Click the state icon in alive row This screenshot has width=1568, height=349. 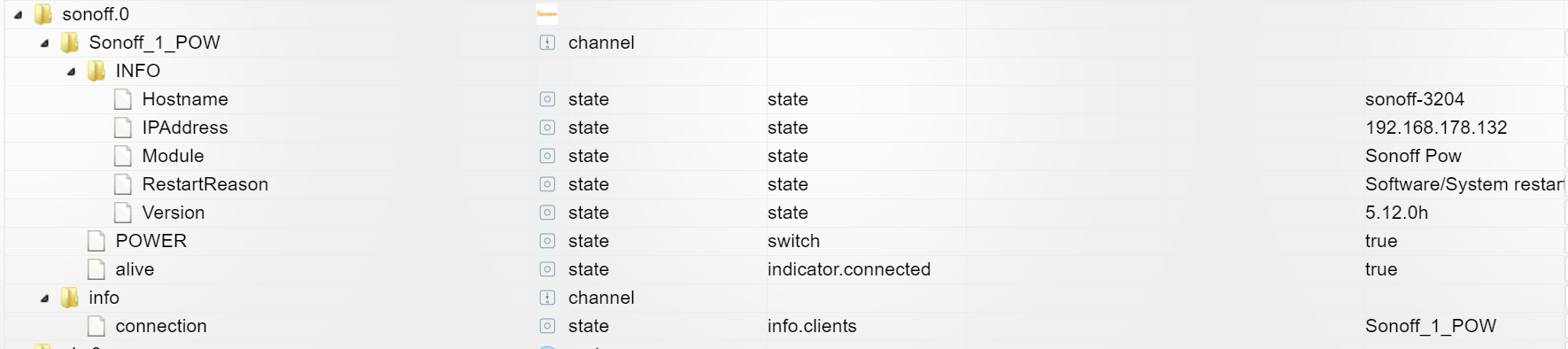pyautogui.click(x=547, y=269)
